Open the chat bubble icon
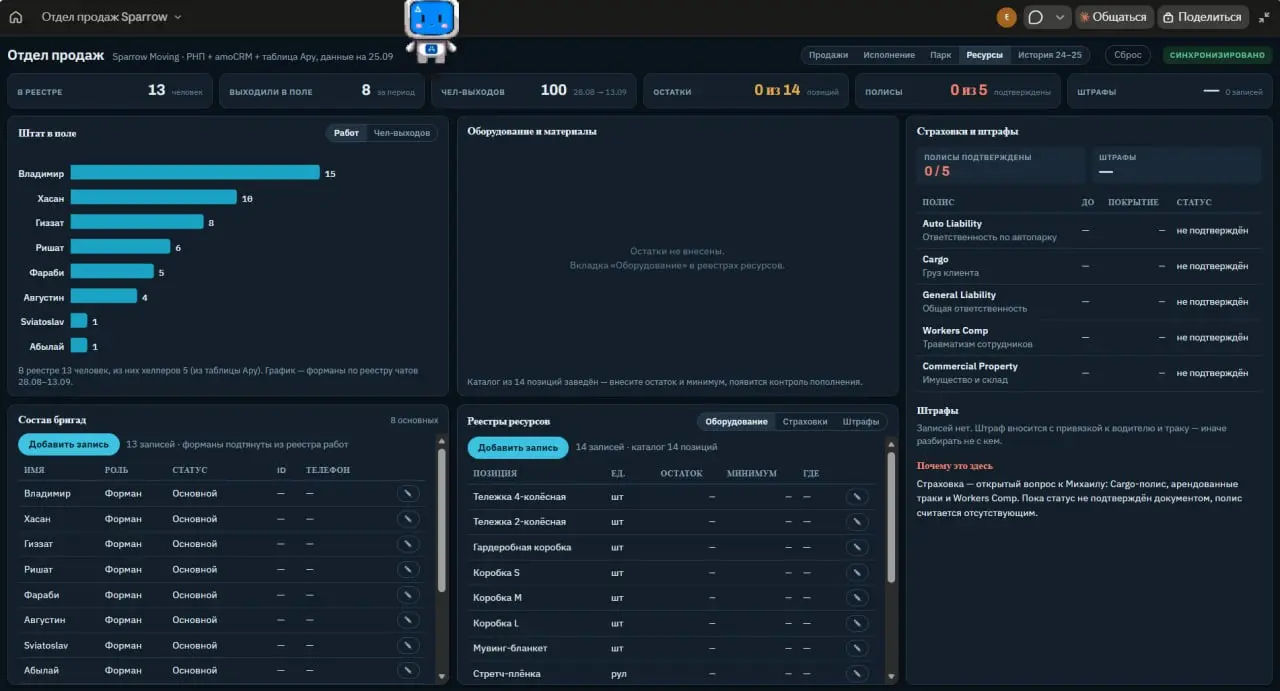Screen dimensions: 1280x691 [1036, 17]
